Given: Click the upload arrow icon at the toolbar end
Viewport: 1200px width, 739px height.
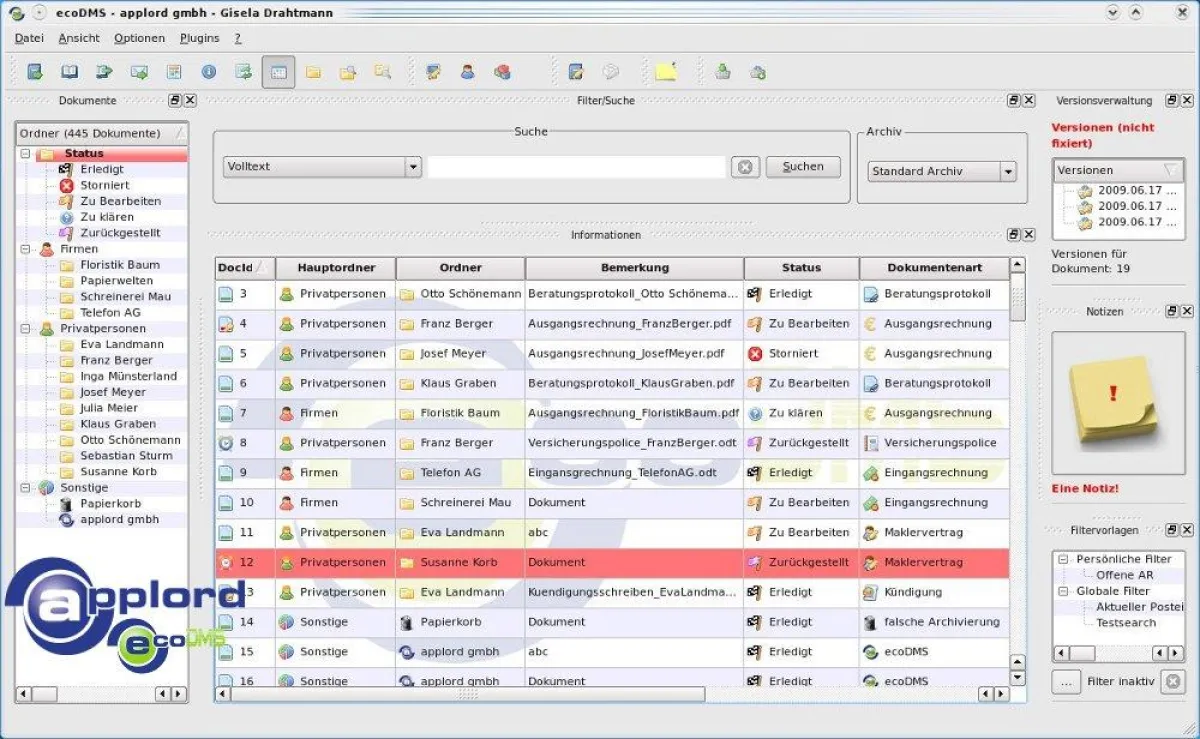Looking at the screenshot, I should (723, 71).
